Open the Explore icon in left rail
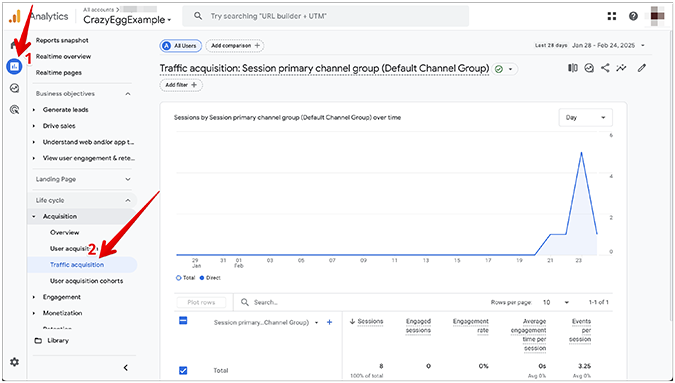 pyautogui.click(x=14, y=88)
